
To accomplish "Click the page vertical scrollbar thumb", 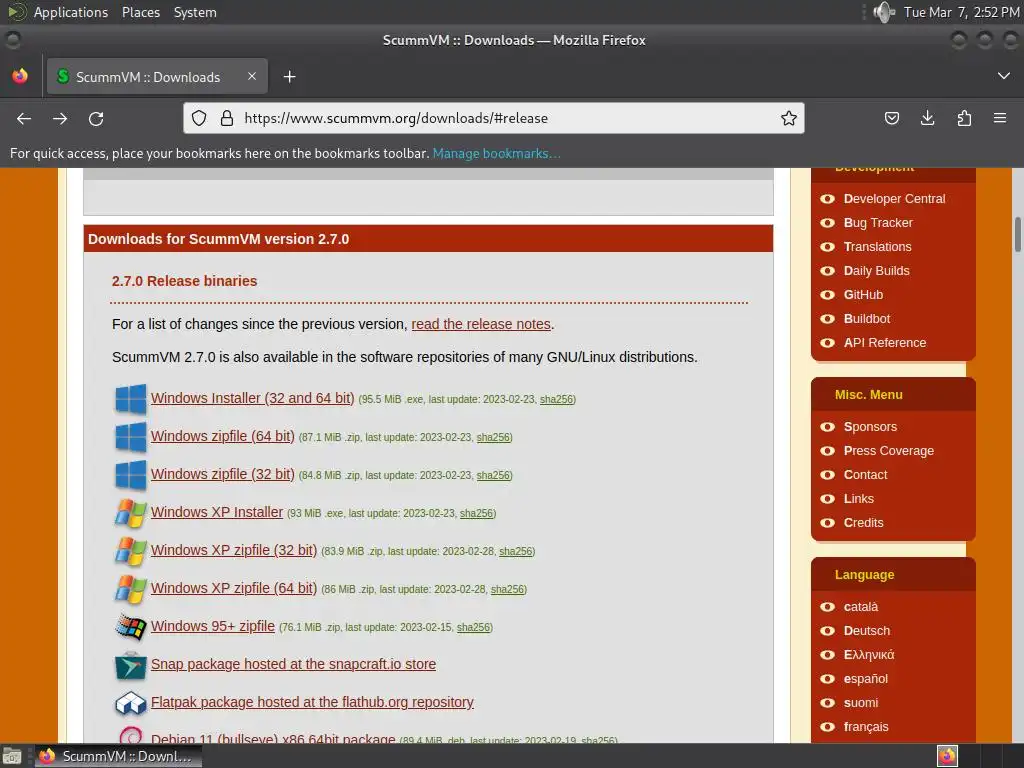I will pos(1017,234).
